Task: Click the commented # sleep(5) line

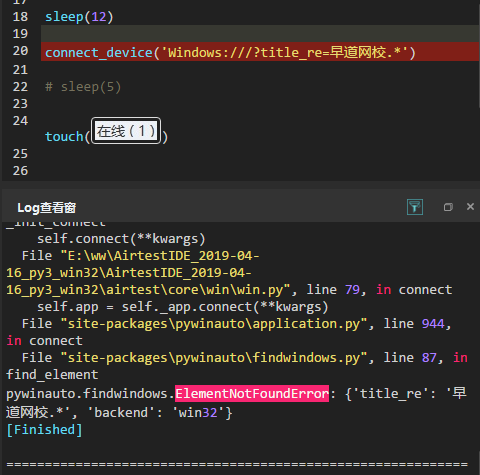Action: [83, 87]
